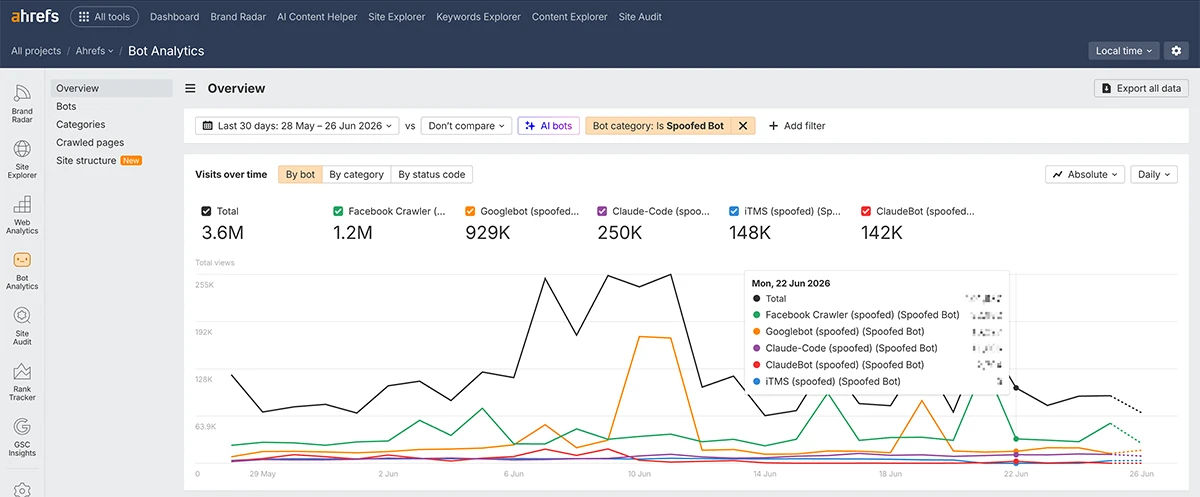Expand the Don't compare dropdown
The width and height of the screenshot is (1200, 497).
click(x=467, y=126)
